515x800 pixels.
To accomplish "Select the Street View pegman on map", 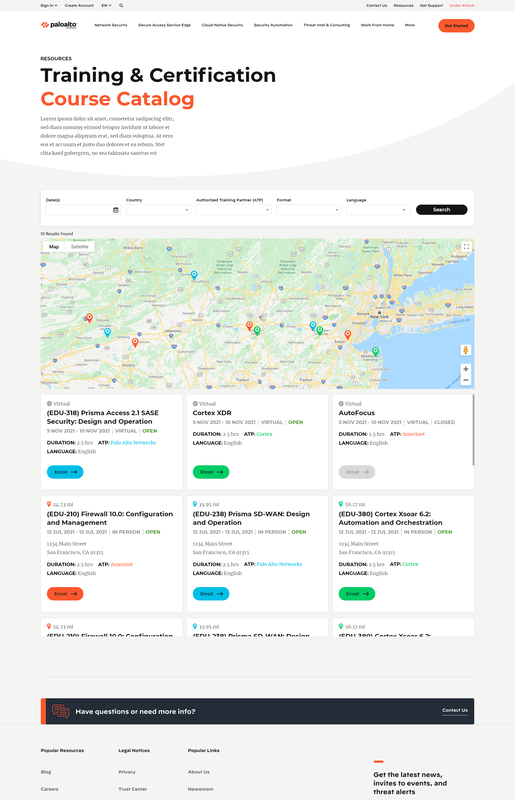I will coord(465,350).
